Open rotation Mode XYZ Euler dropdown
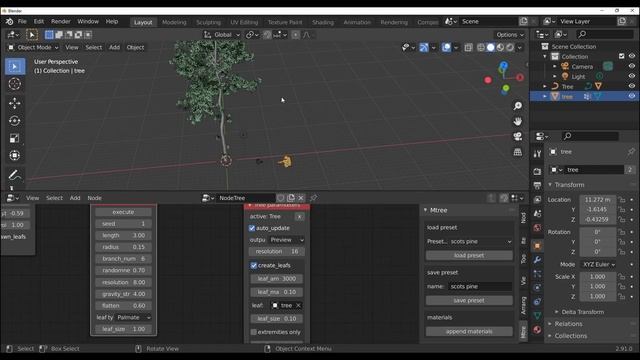Image resolution: width=640 pixels, height=360 pixels. click(598, 264)
